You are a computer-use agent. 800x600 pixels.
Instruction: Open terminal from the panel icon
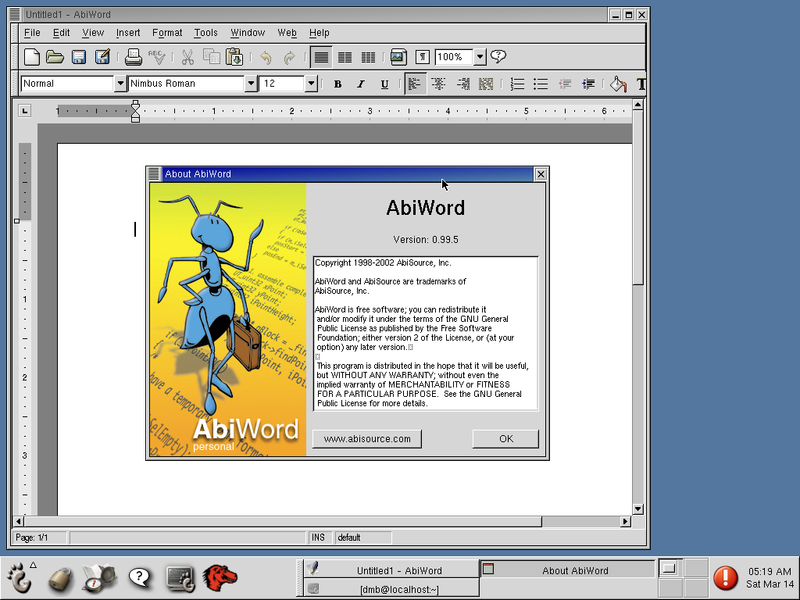point(180,578)
